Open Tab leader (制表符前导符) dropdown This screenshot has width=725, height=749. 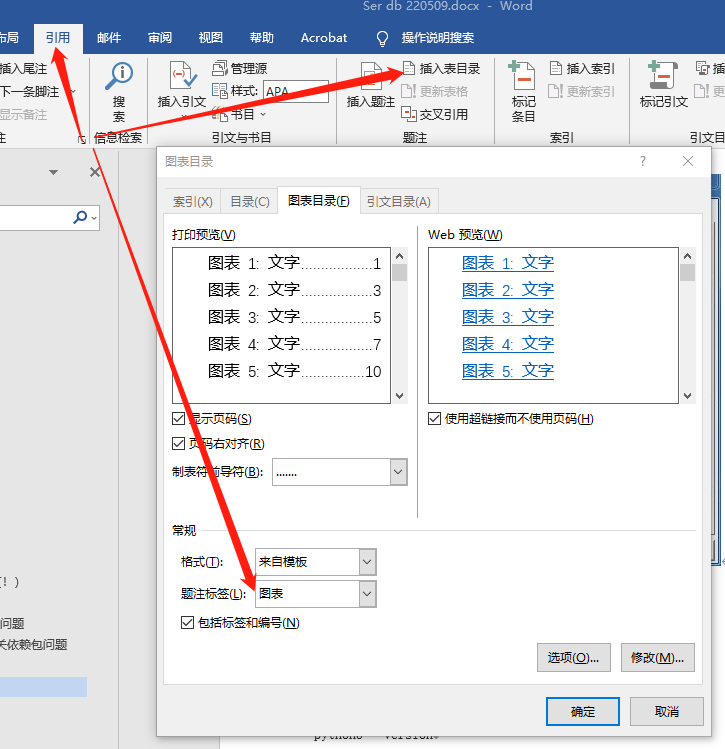point(399,472)
